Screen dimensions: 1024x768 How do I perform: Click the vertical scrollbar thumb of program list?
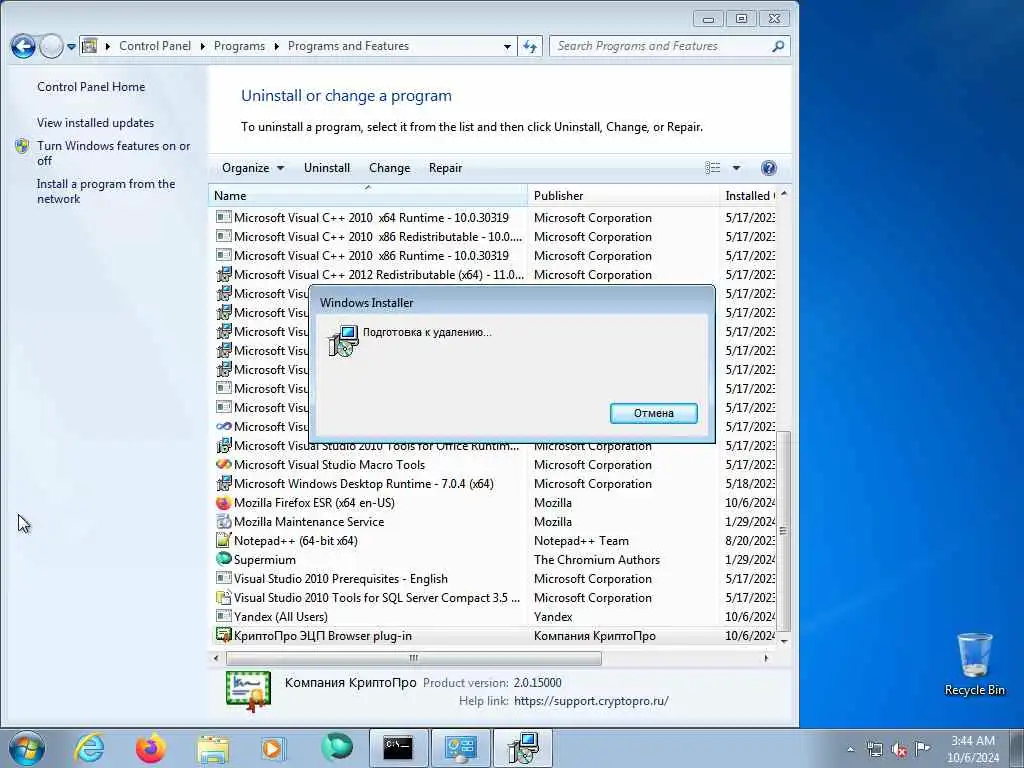[x=784, y=530]
